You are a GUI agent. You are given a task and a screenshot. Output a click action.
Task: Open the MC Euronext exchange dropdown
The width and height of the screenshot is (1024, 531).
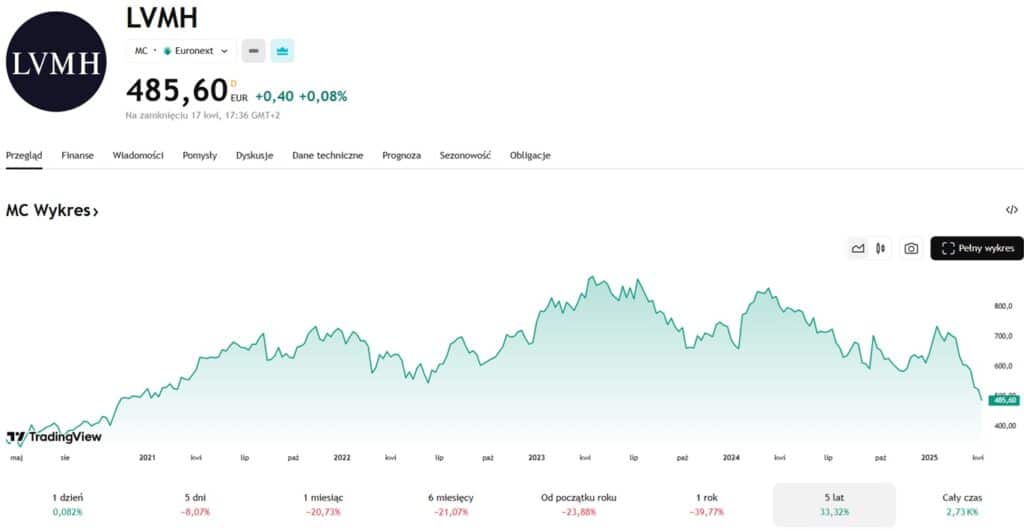[x=181, y=51]
